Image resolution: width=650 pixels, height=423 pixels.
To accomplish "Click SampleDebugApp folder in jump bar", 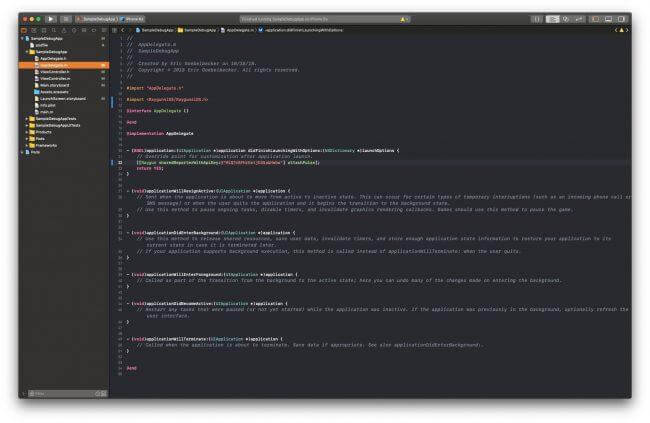I will [x=197, y=30].
